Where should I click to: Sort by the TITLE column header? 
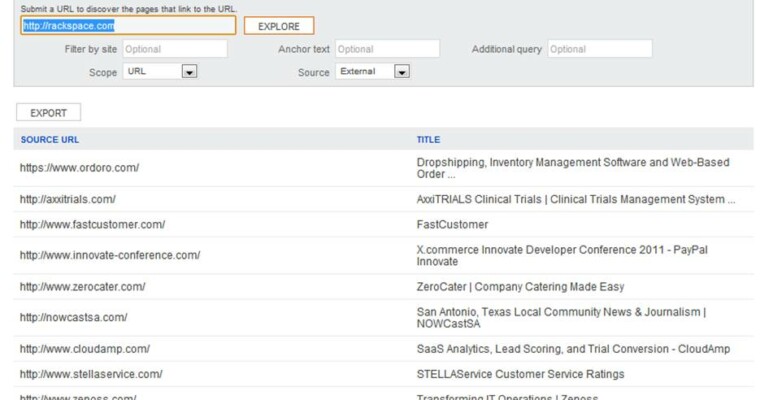click(x=428, y=140)
